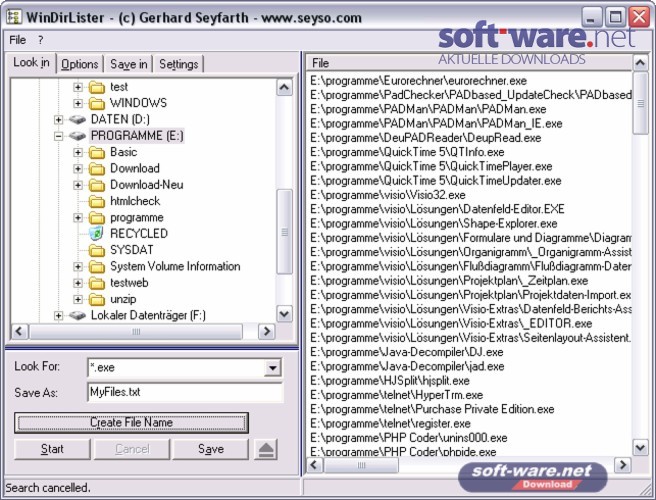Expand the test folder node
The image size is (656, 500).
click(x=78, y=87)
